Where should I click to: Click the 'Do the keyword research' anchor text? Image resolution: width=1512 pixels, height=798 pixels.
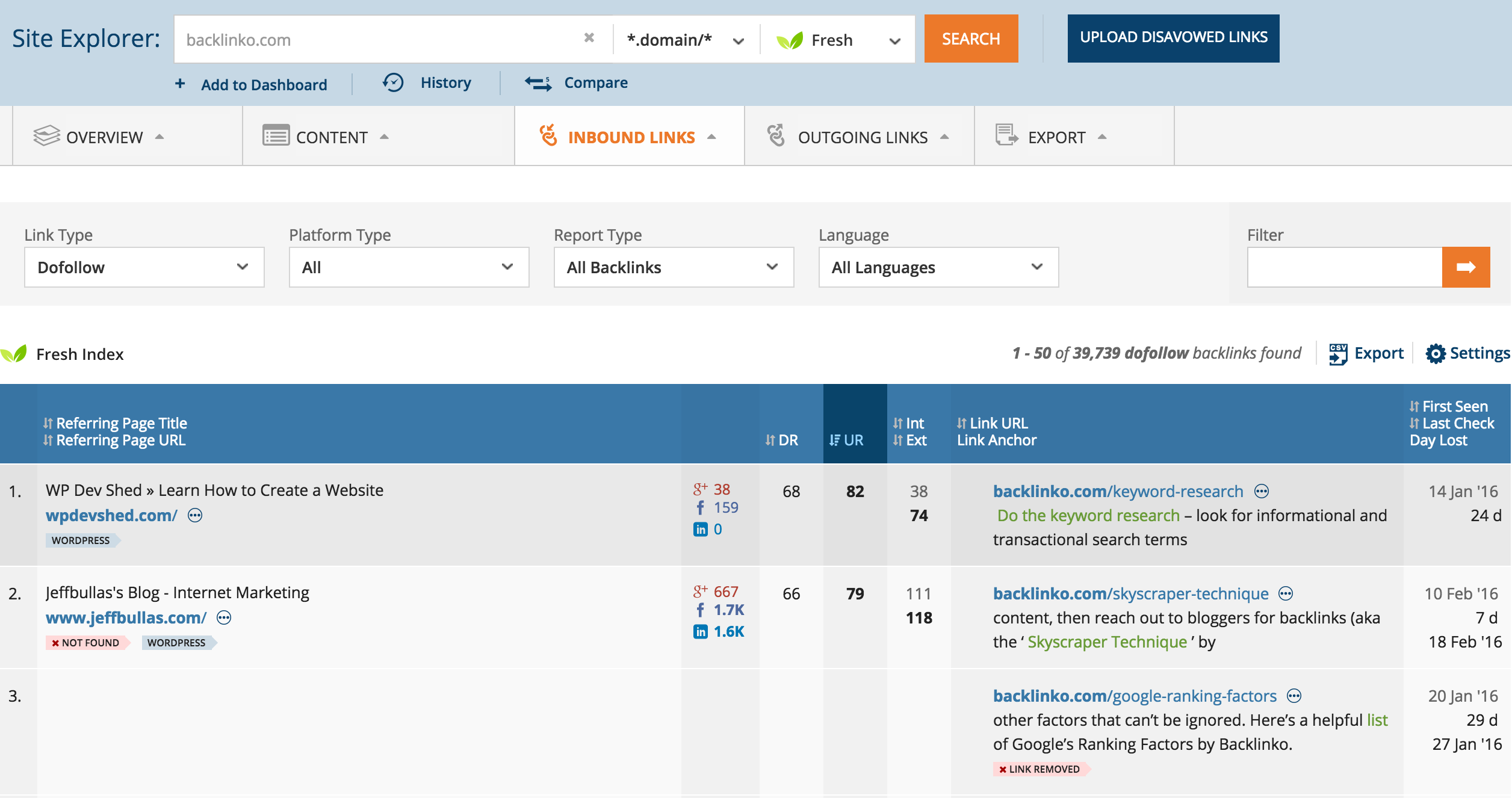1088,515
